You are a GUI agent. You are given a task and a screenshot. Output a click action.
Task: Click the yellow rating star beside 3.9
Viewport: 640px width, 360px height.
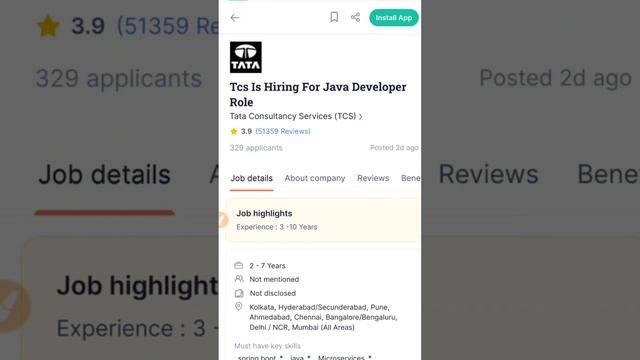click(234, 131)
